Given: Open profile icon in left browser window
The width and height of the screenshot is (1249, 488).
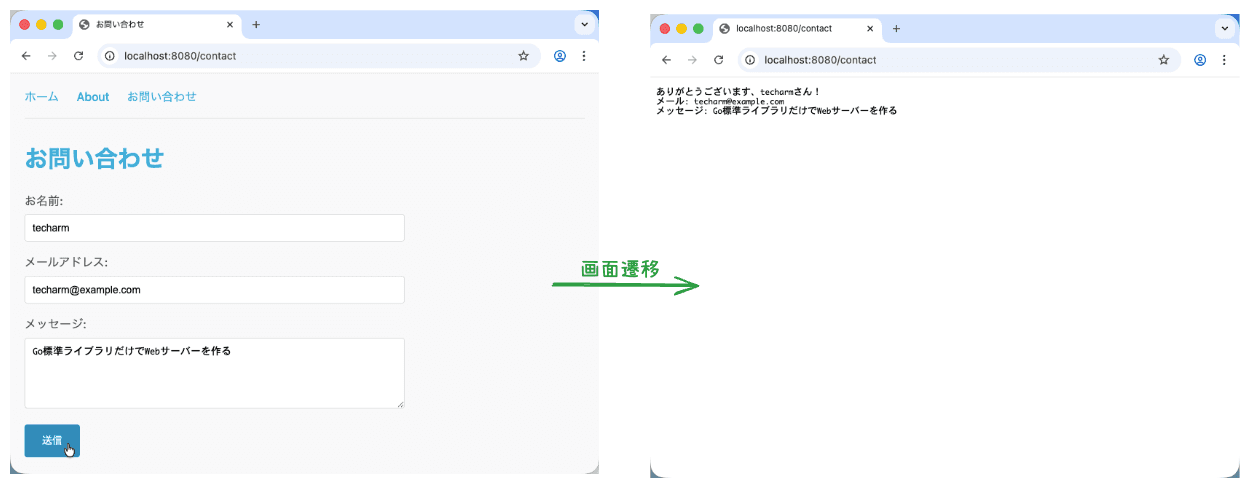Looking at the screenshot, I should pos(560,56).
